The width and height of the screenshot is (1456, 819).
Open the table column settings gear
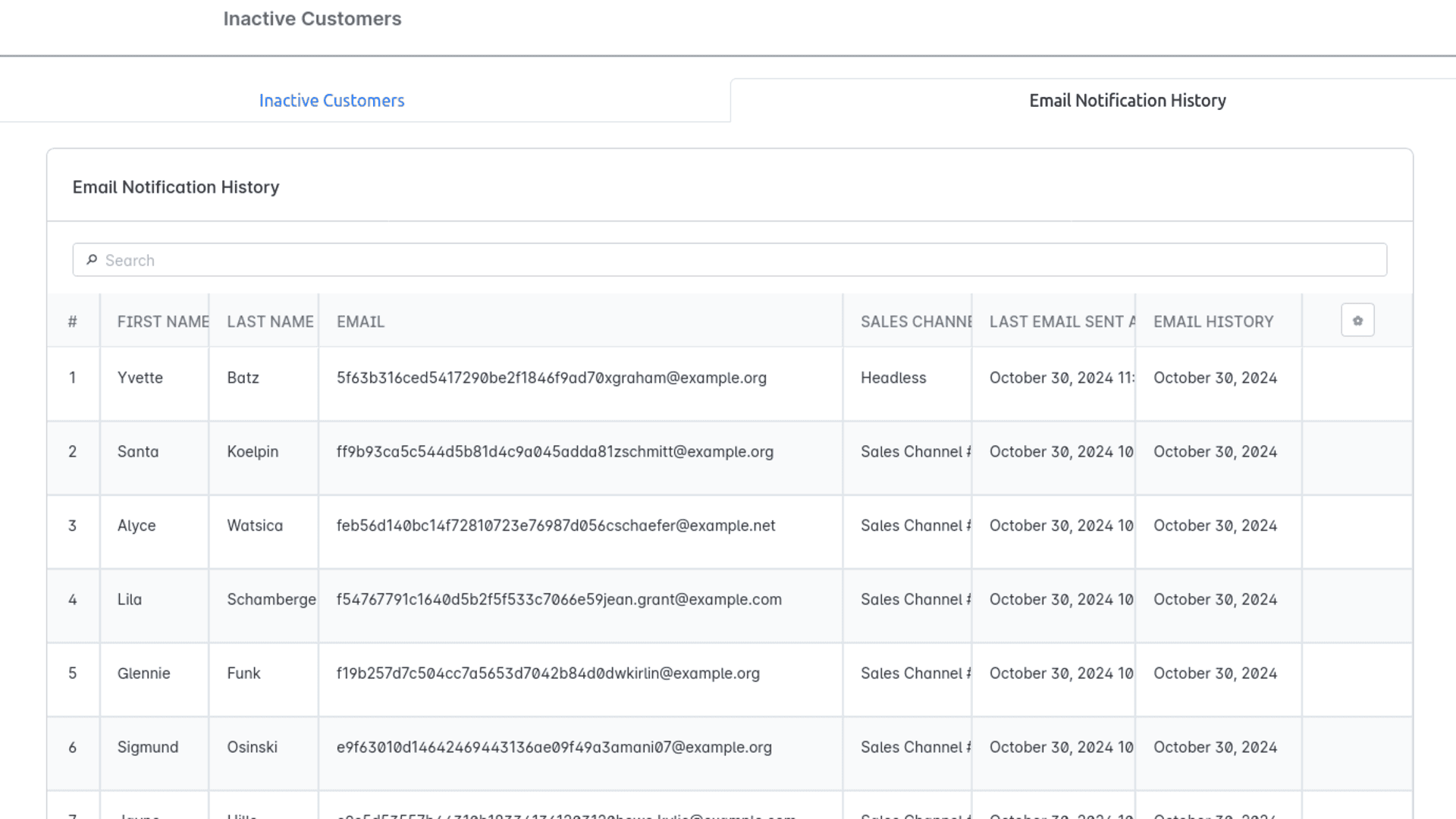pyautogui.click(x=1357, y=321)
